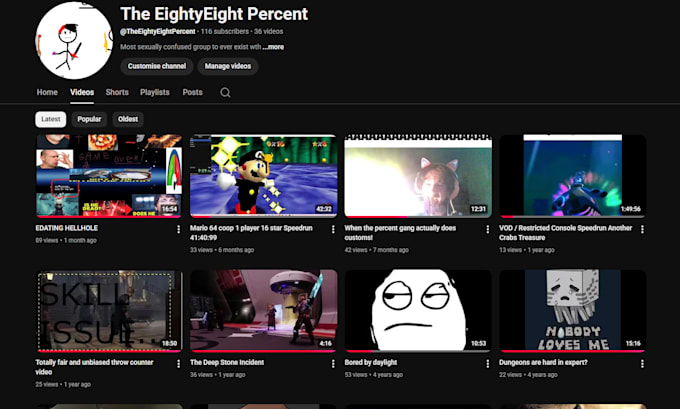
Task: Play the NOBODY LOVES ME ghast thumbnail
Action: coord(572,311)
